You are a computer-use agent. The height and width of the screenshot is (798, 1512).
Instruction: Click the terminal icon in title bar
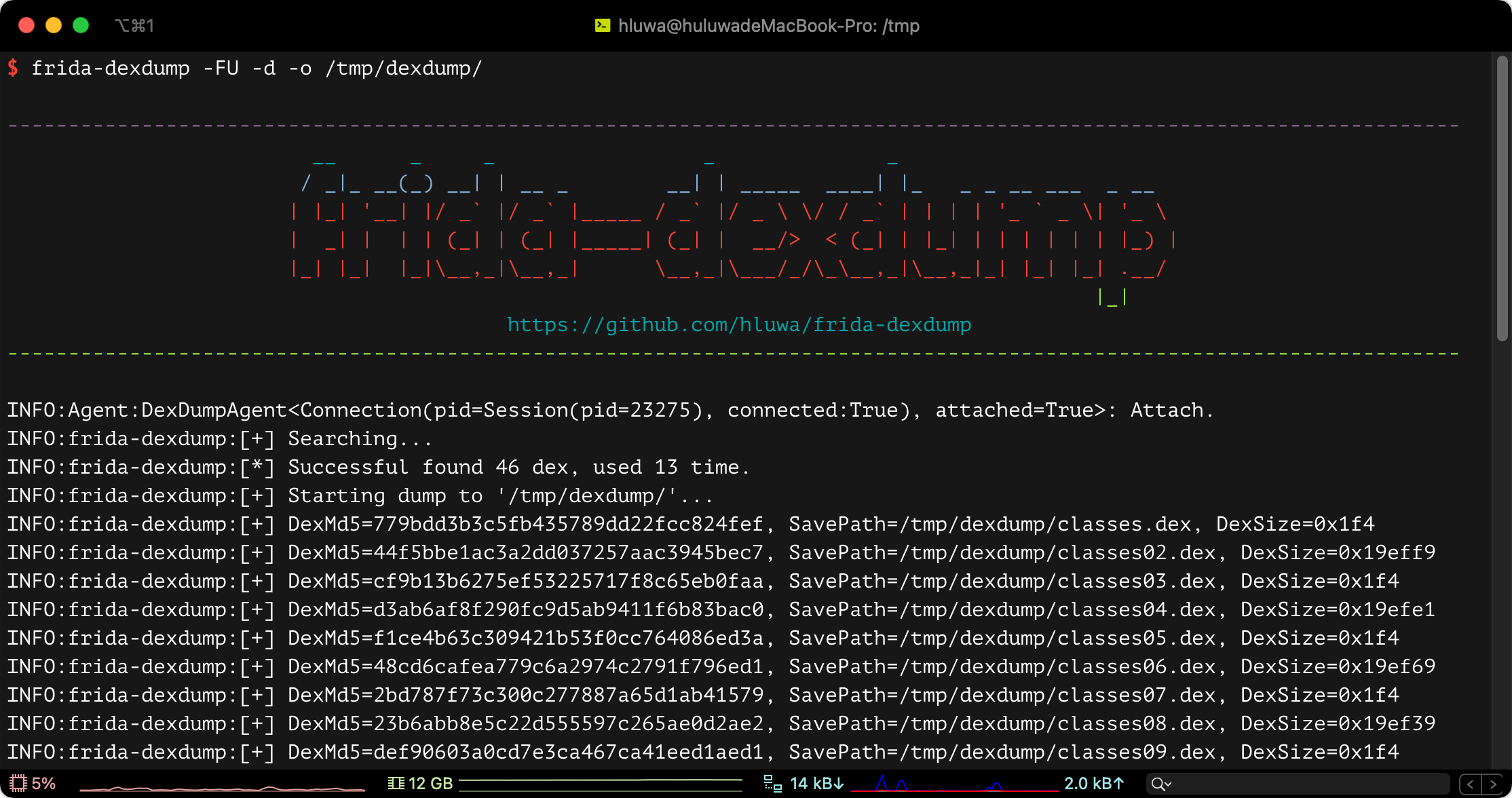[602, 26]
